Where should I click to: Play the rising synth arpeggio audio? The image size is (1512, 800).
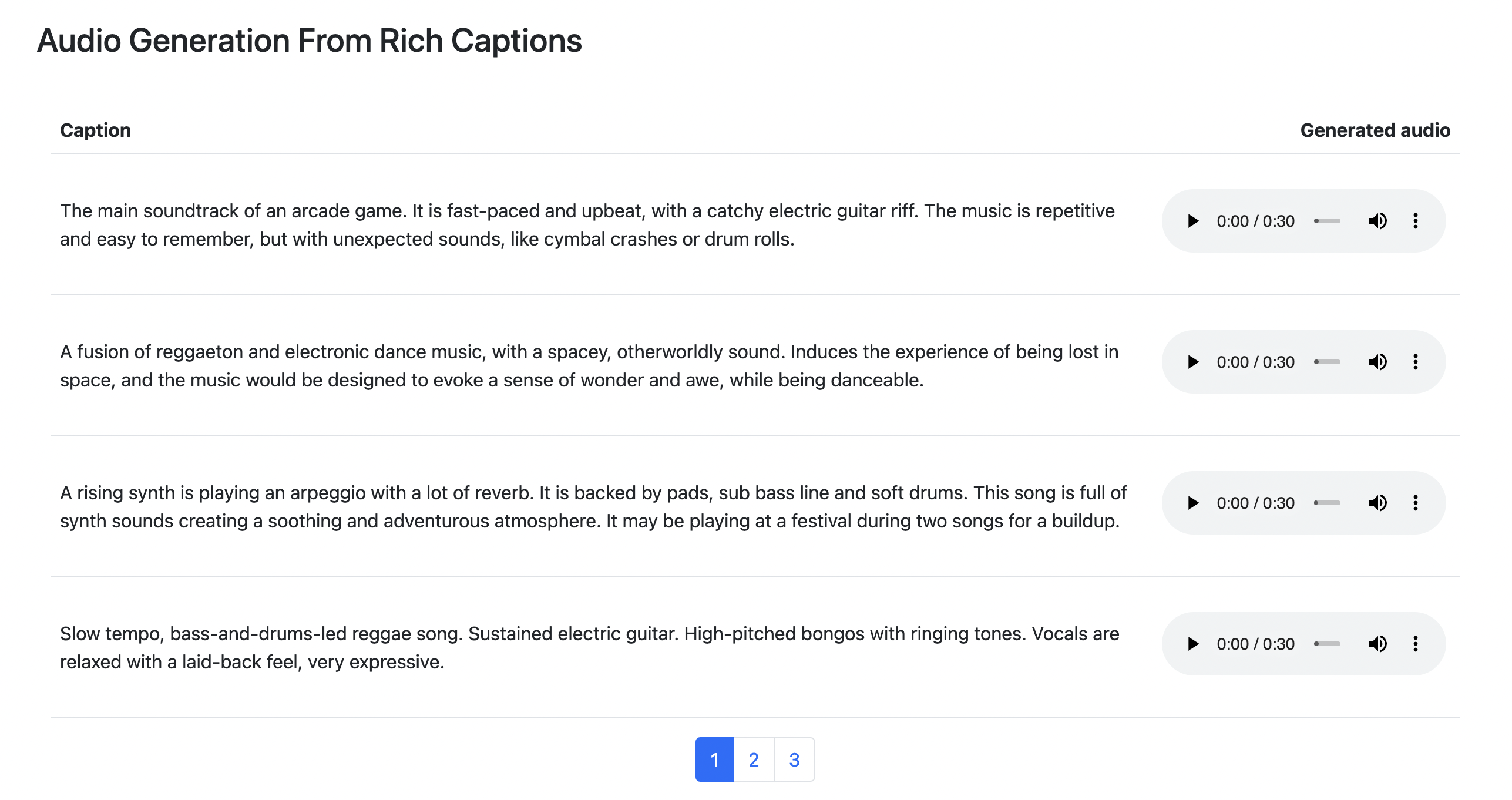point(1193,503)
